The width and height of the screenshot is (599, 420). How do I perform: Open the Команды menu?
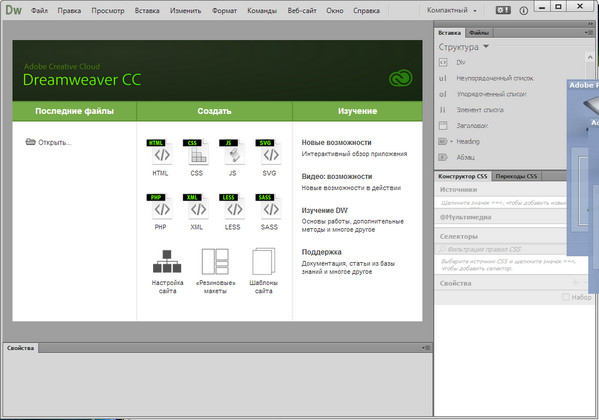(262, 11)
